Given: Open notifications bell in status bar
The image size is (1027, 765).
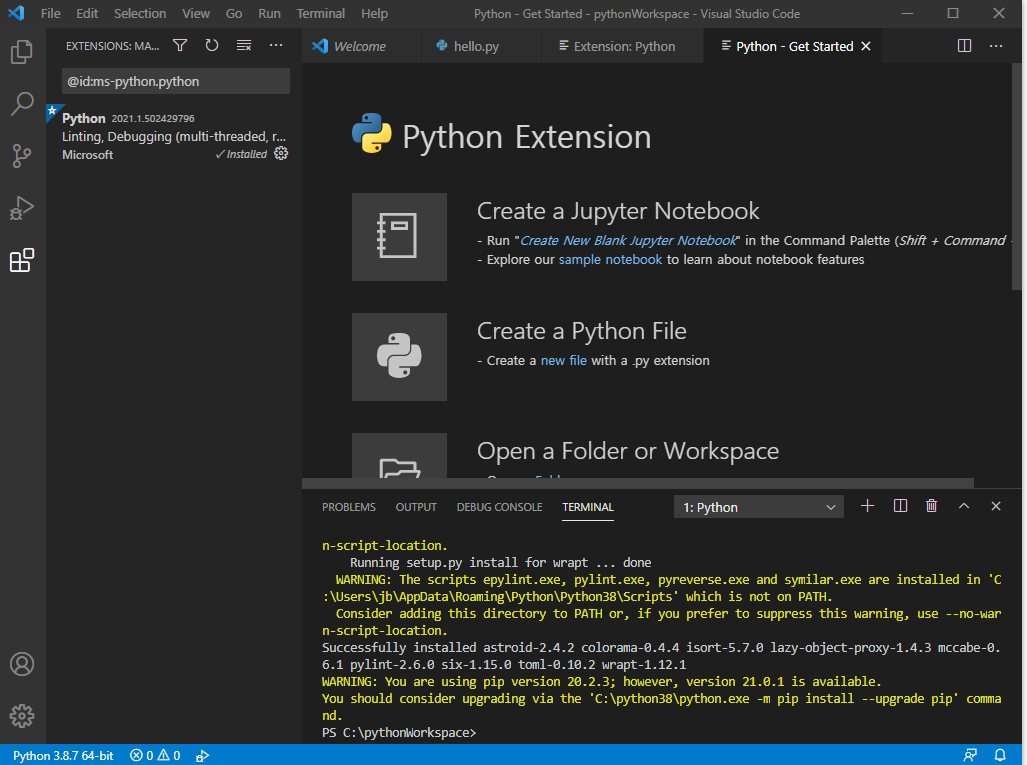Looking at the screenshot, I should (x=1000, y=755).
